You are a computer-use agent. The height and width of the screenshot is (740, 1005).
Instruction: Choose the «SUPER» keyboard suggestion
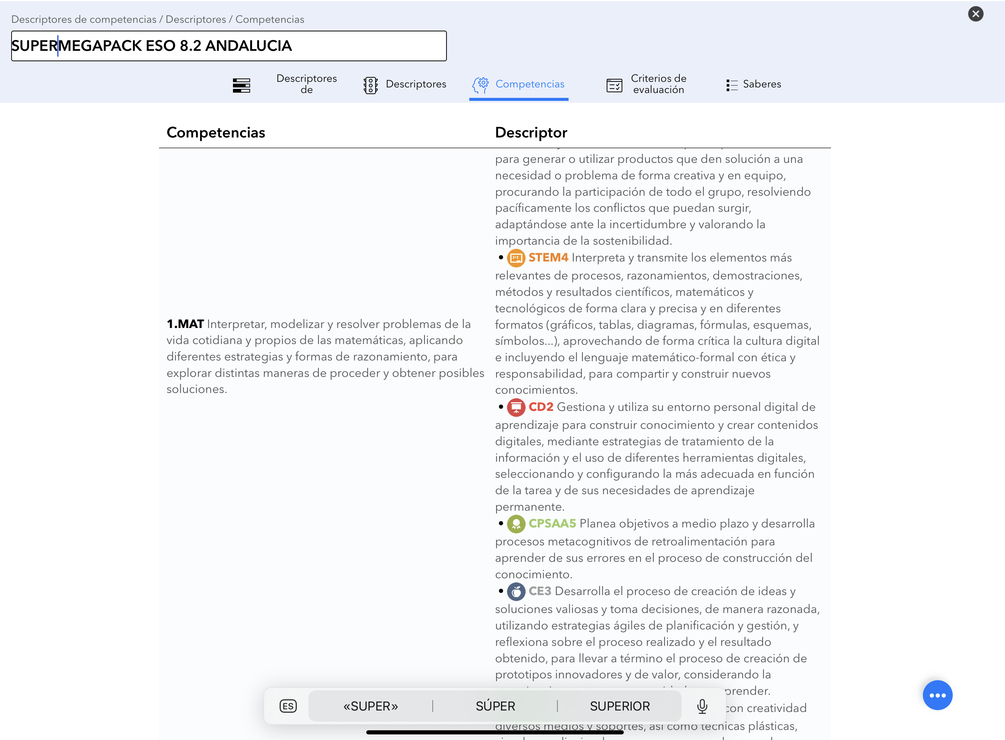370,706
